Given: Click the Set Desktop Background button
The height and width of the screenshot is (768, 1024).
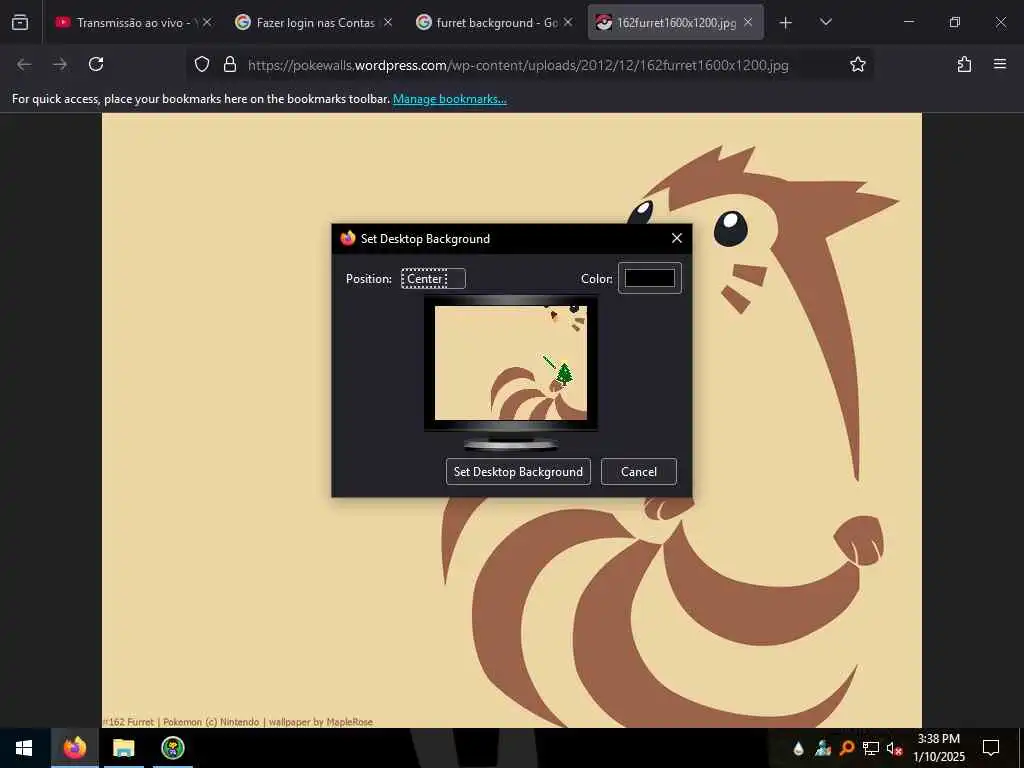Looking at the screenshot, I should pos(518,472).
